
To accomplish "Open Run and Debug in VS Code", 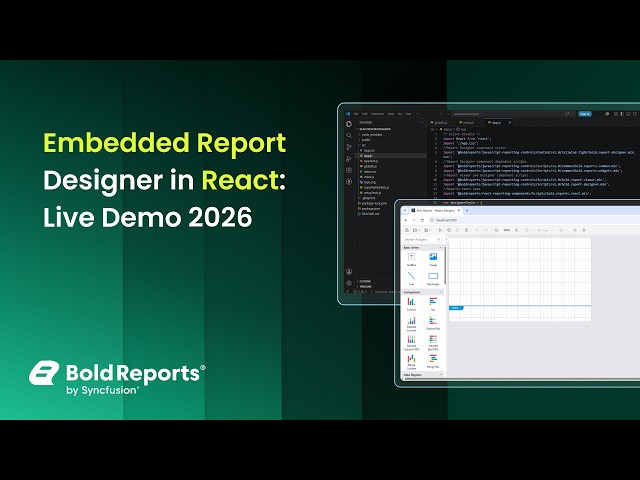I will click(x=349, y=159).
